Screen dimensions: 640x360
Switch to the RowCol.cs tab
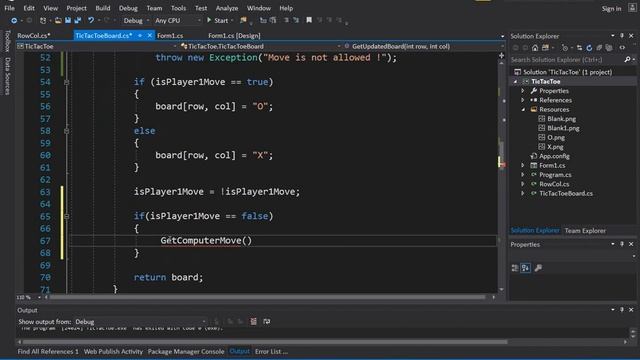(x=34, y=36)
